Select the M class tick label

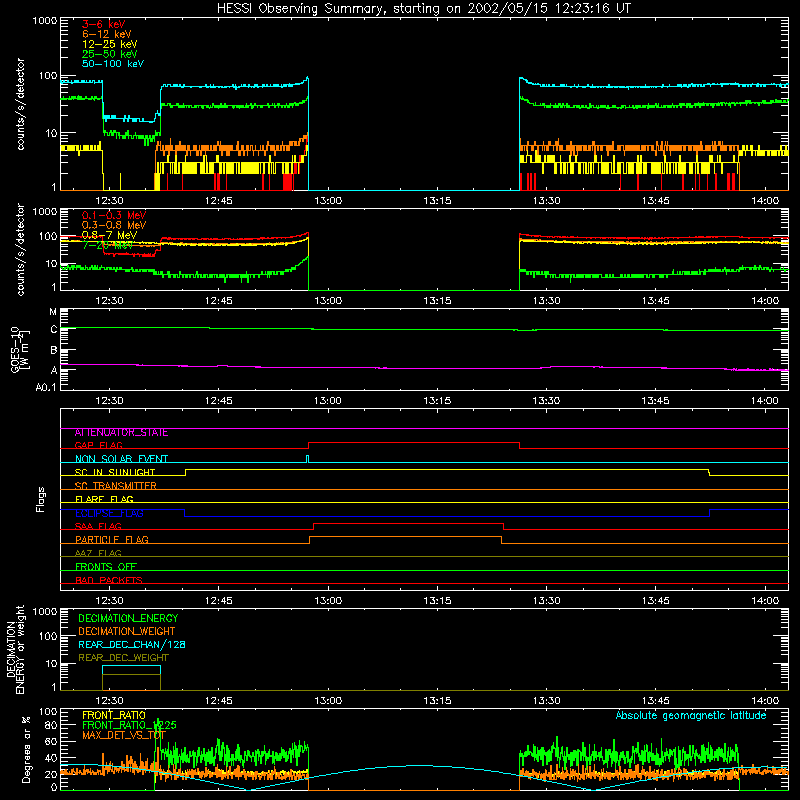[x=53, y=312]
